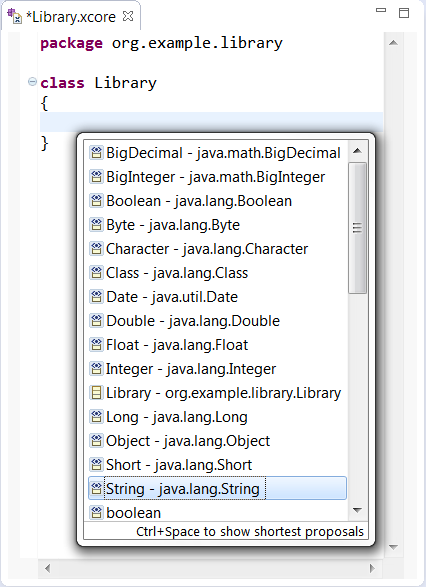Screen dimensions: 426x587
Task: Click the package keyword in editor
Action: pyautogui.click(x=71, y=44)
